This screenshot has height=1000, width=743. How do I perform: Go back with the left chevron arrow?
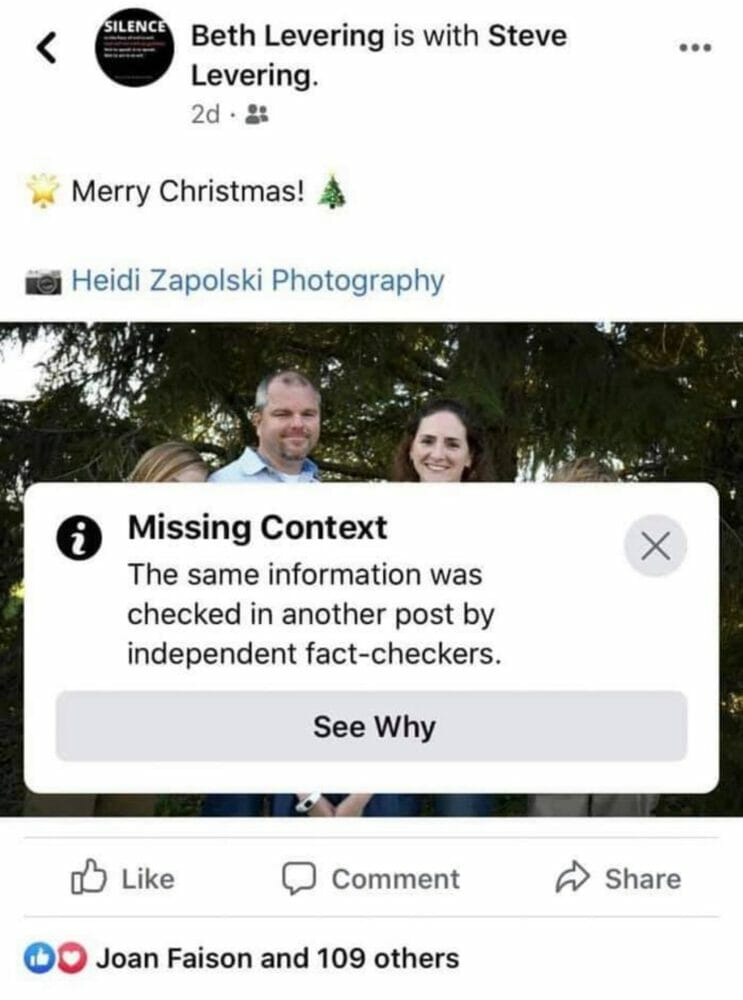click(46, 48)
